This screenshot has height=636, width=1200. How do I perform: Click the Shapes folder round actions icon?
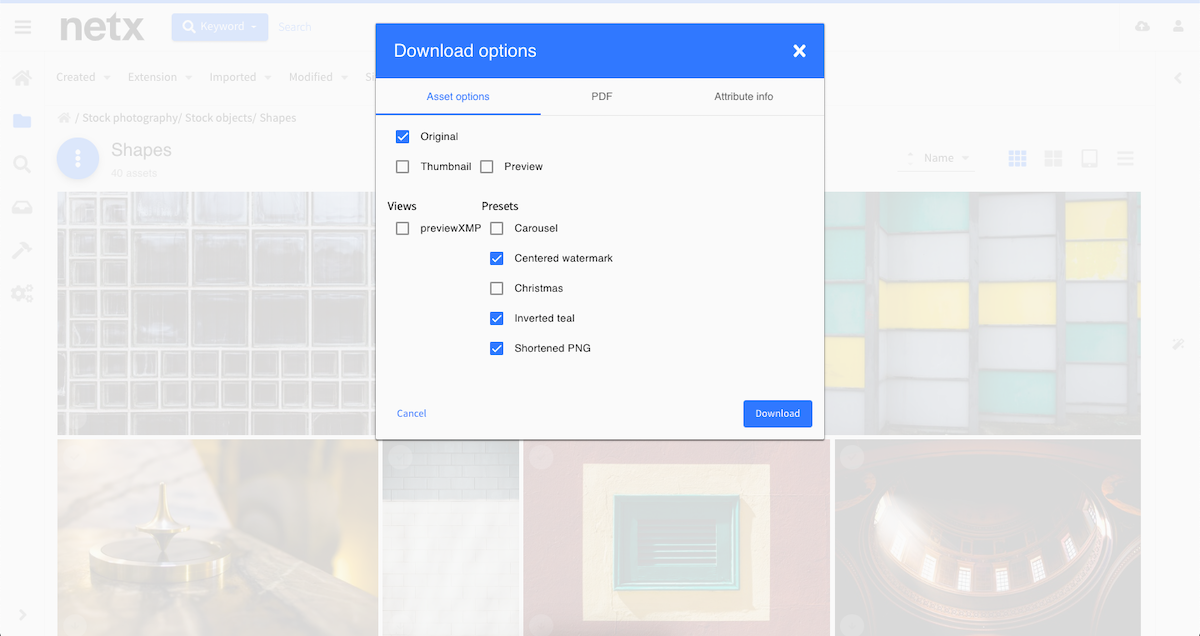(78, 158)
